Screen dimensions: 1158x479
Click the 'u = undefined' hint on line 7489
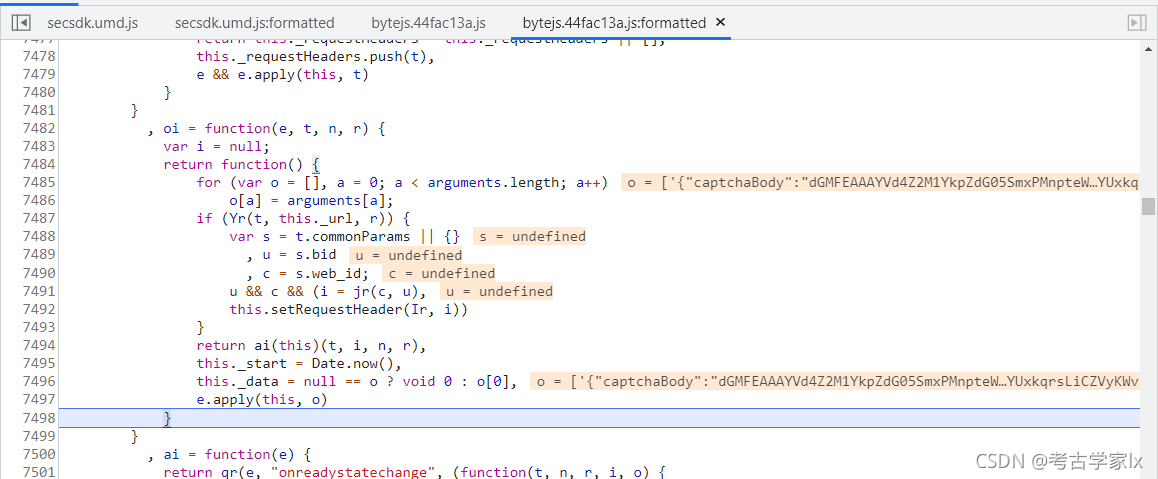[405, 255]
